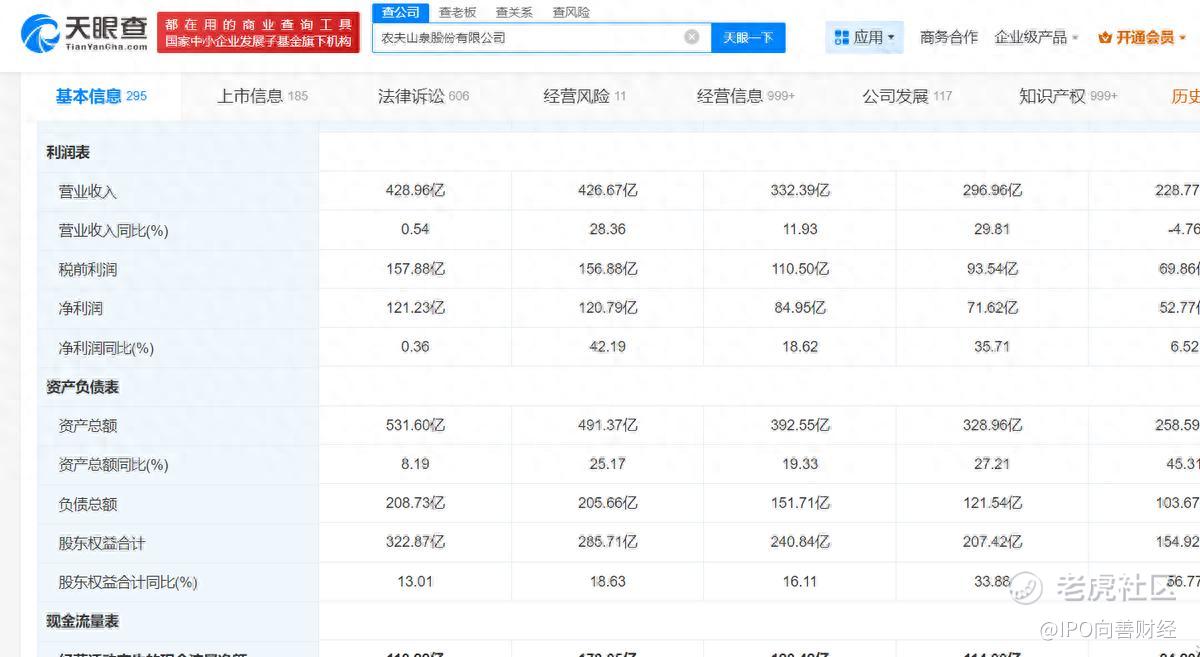Click the total assets value 328.96亿
This screenshot has height=657, width=1200.
992,425
